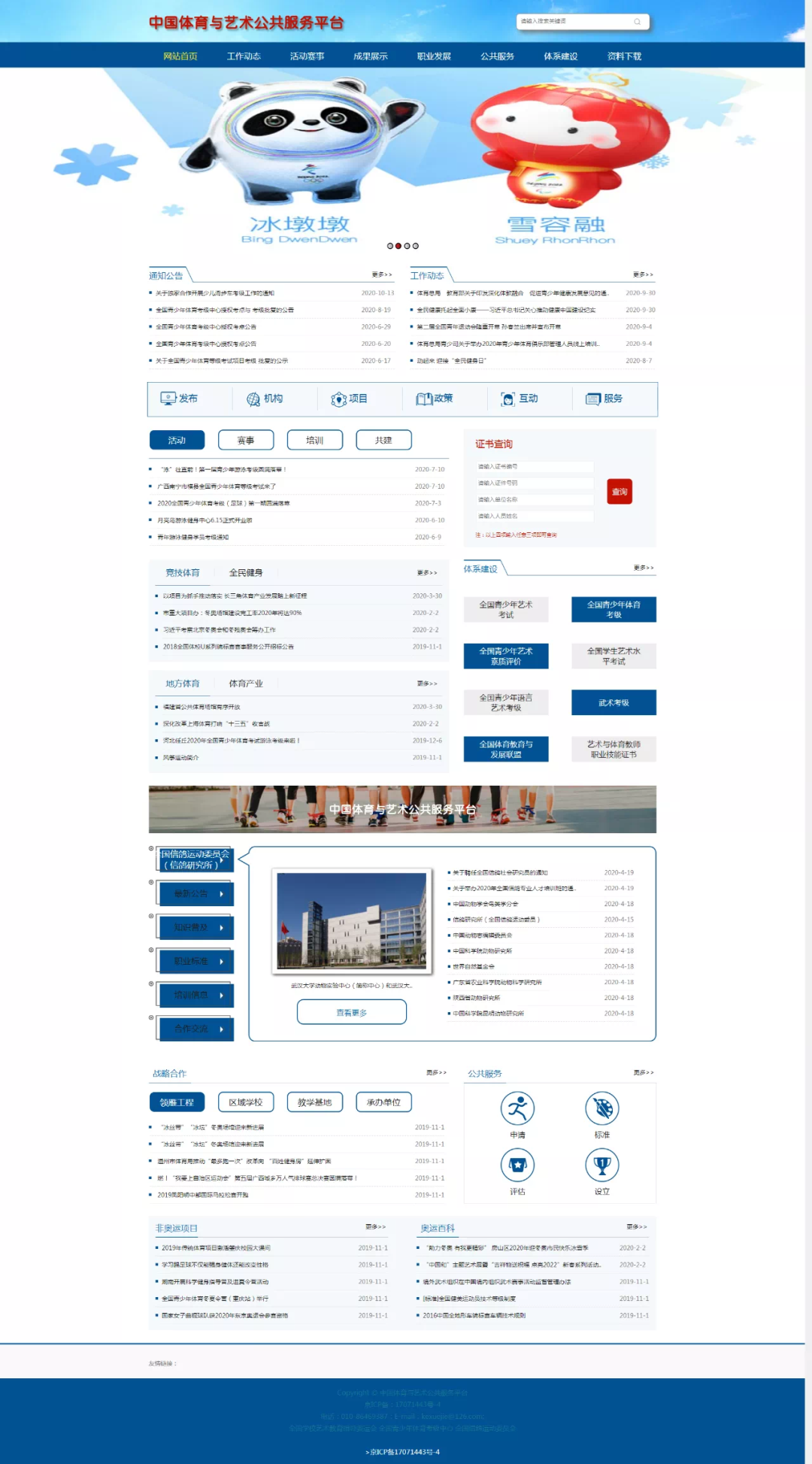Viewport: 812px width, 1464px height.
Task: Open 更多>> in 奥运百科 section
Action: [x=637, y=1226]
